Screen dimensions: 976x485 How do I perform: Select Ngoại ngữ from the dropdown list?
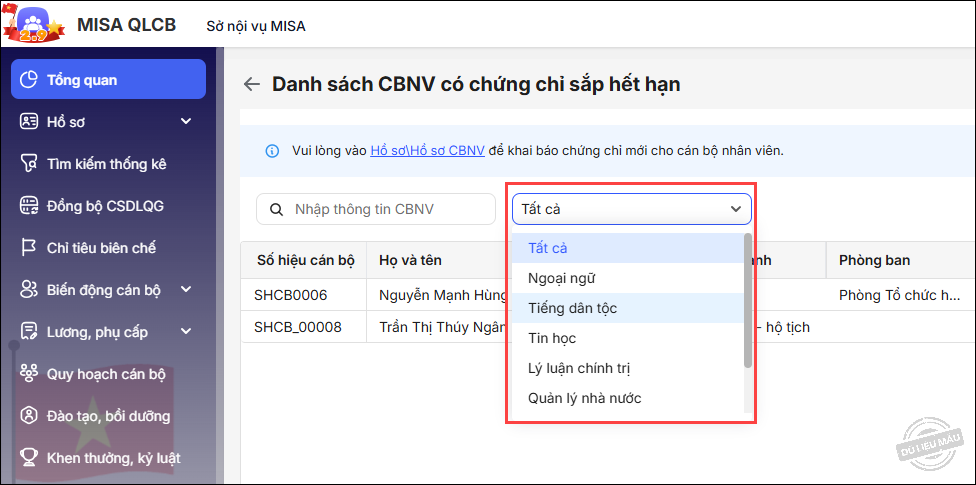click(x=560, y=278)
